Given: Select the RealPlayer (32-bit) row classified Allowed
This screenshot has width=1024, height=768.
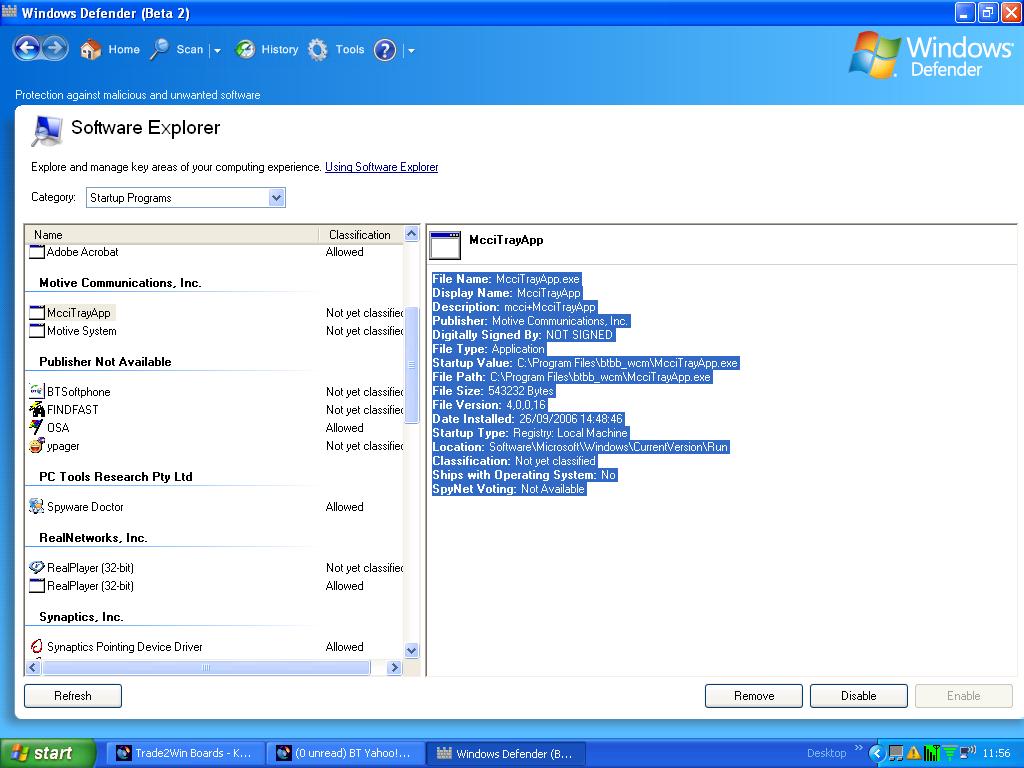Looking at the screenshot, I should click(x=216, y=586).
